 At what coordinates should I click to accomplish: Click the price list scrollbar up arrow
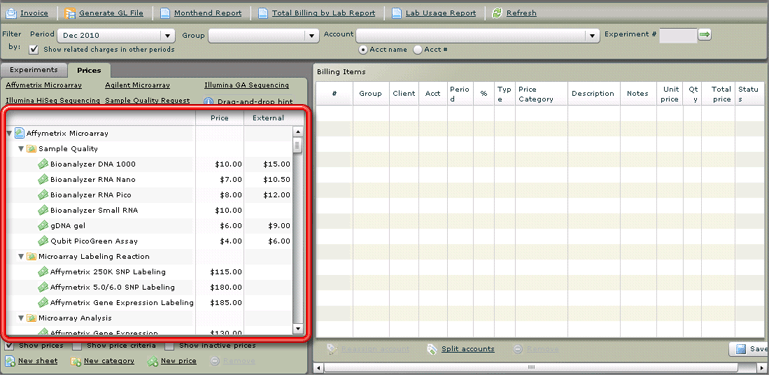pos(298,131)
